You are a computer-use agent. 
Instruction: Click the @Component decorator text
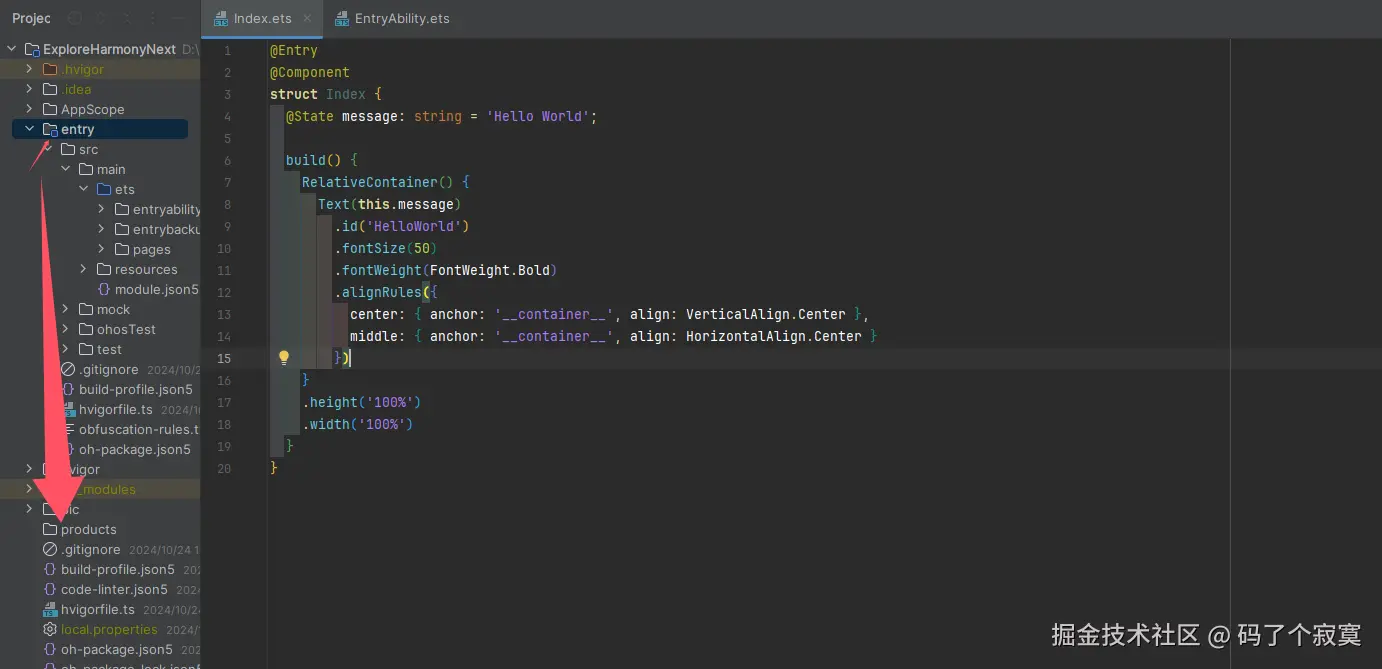pos(310,72)
